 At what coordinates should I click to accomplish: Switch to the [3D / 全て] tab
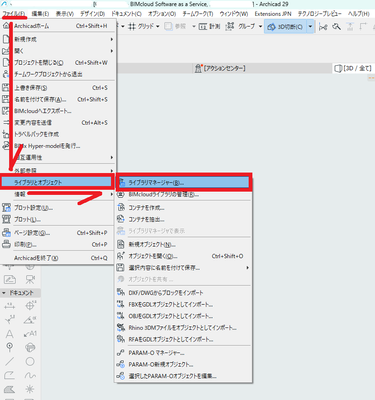point(353,68)
